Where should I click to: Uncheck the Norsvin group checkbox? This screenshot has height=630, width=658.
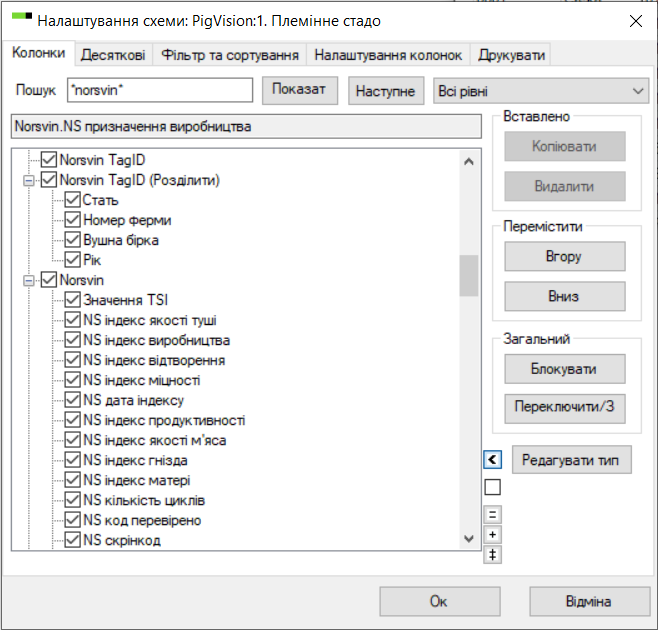tap(49, 280)
